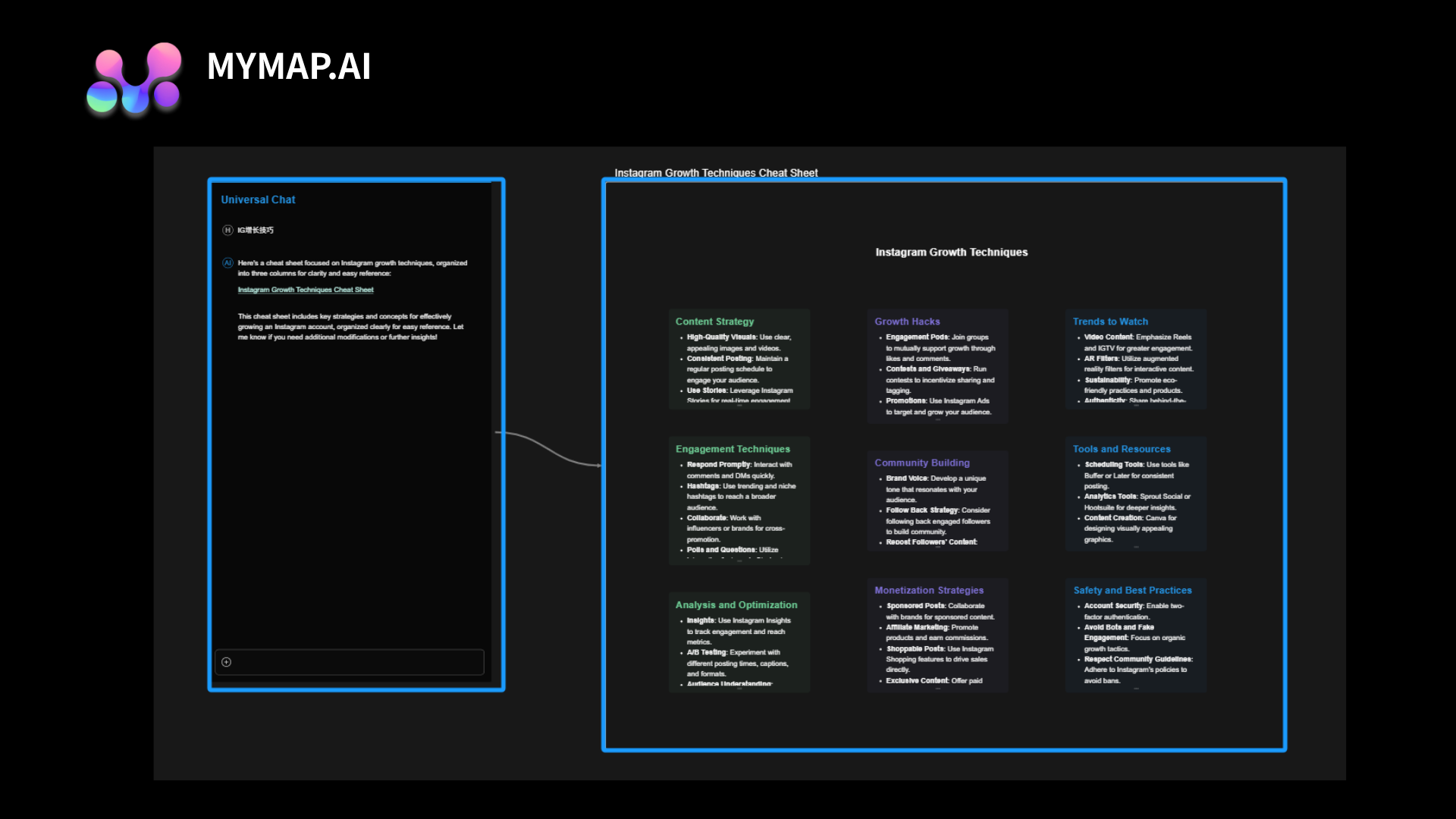Click the Avoid Bots and Fake Engagement bullet

pos(1134,638)
